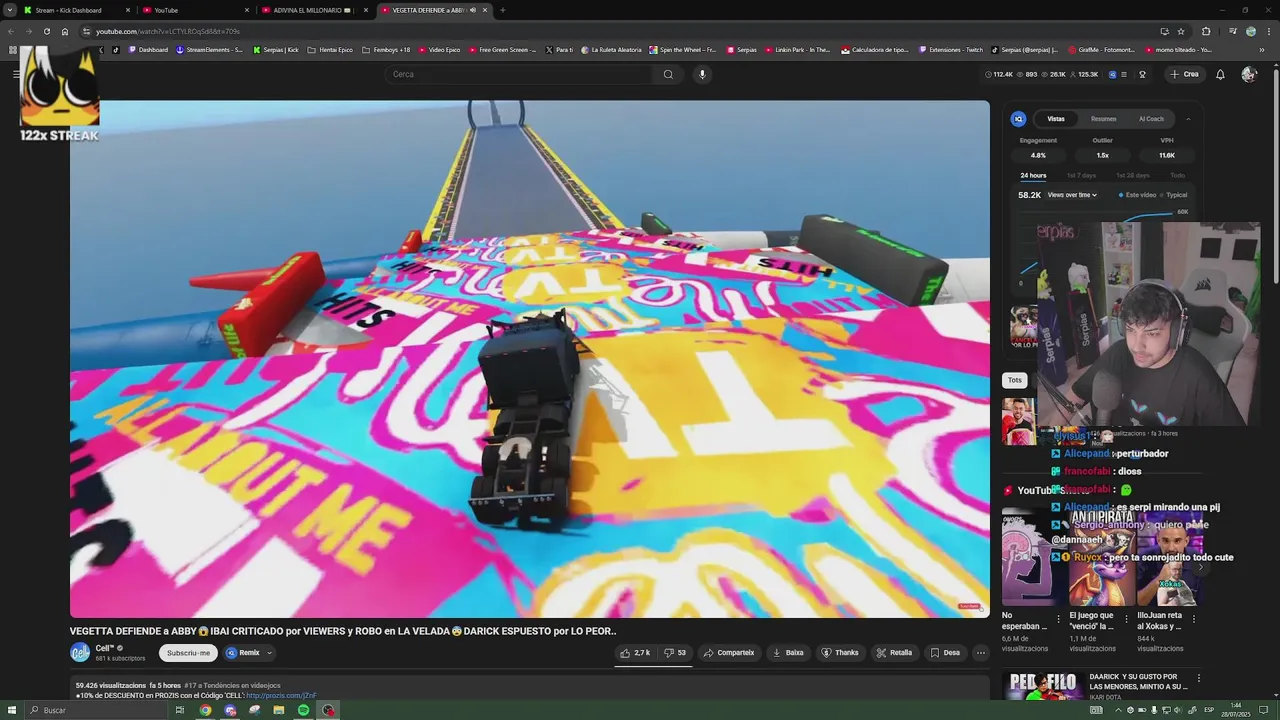The image size is (1280, 720).
Task: Toggle the Este video legend item
Action: coord(1138,195)
